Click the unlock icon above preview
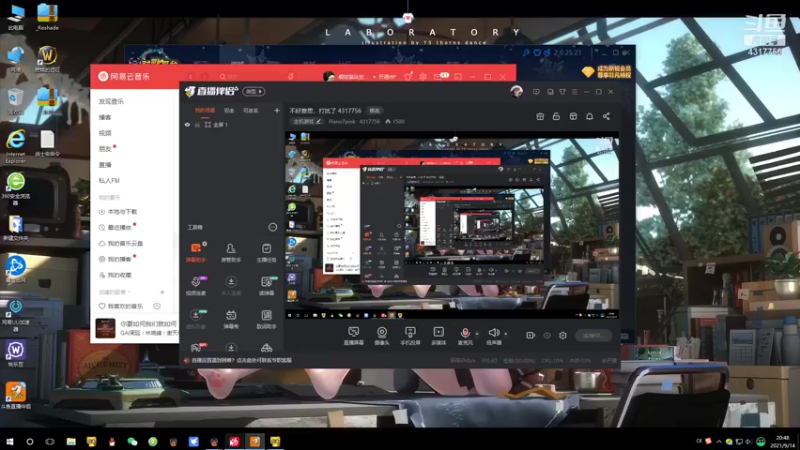 pyautogui.click(x=556, y=116)
